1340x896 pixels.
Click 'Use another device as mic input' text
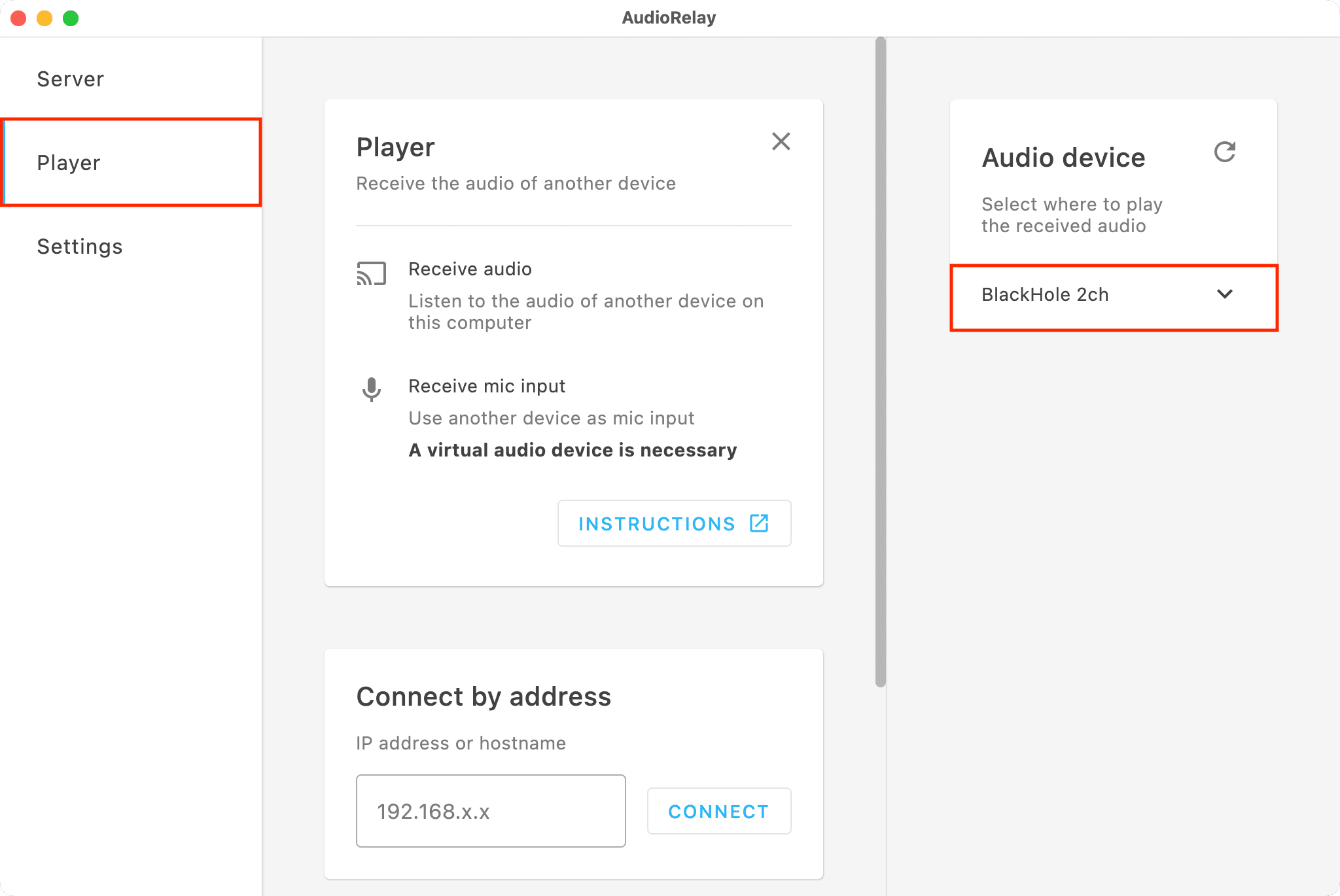pyautogui.click(x=551, y=419)
